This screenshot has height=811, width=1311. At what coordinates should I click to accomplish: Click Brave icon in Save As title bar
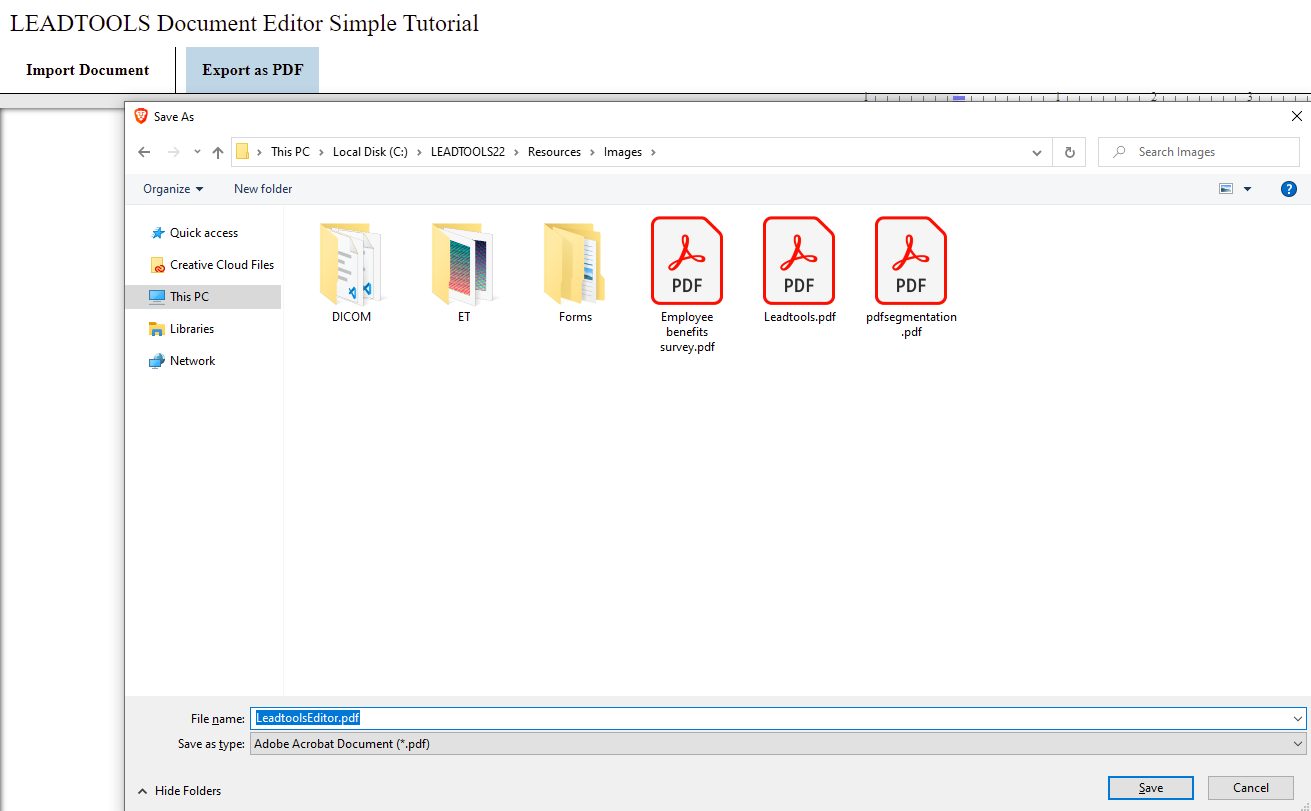141,116
